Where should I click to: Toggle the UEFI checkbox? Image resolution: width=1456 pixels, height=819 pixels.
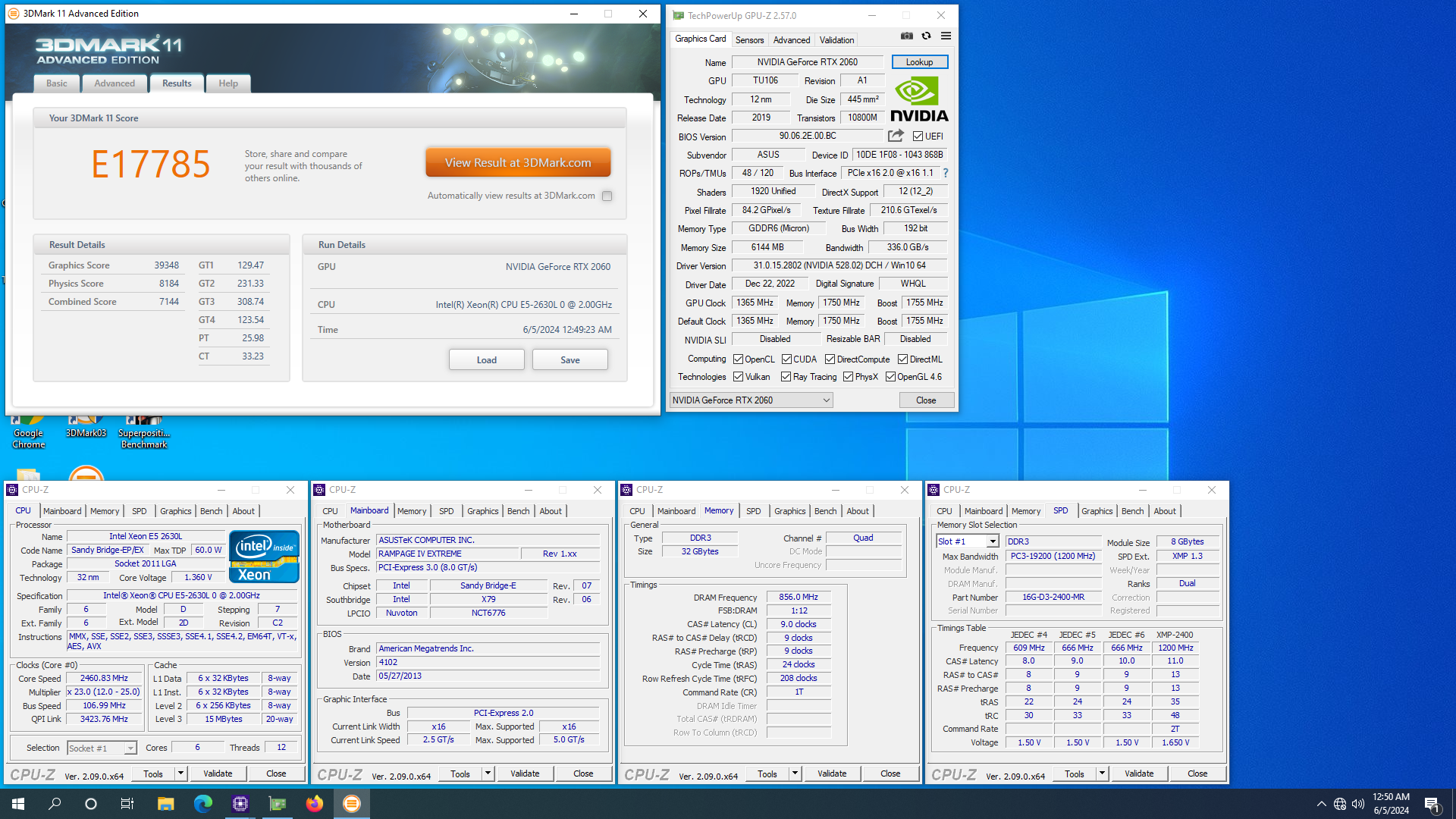pos(918,136)
